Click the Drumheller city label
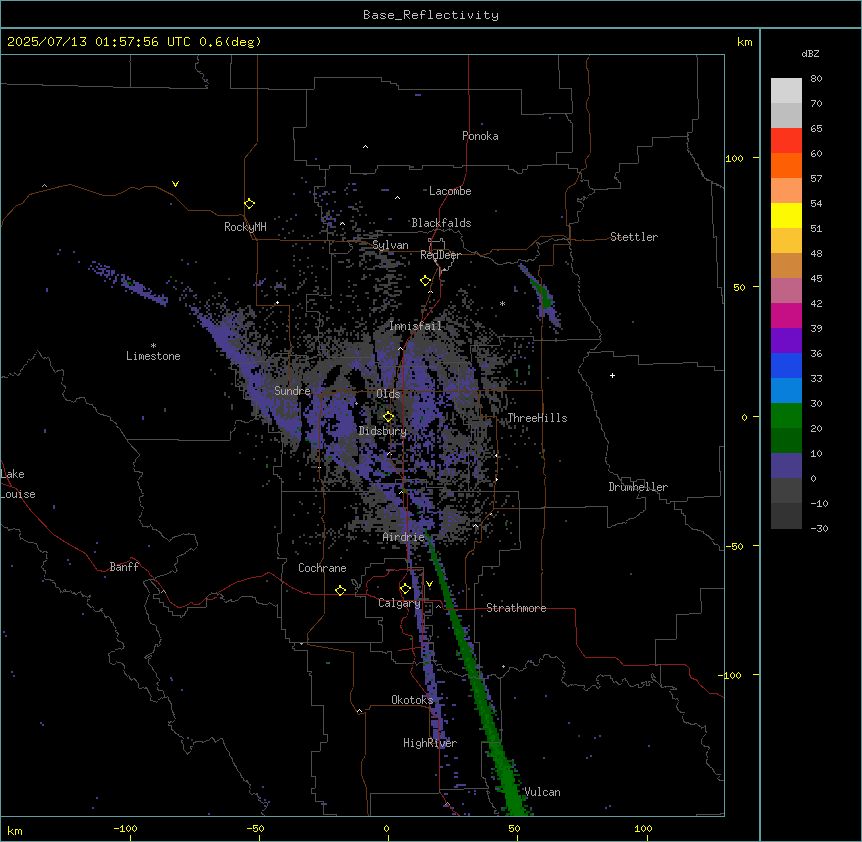 pos(638,487)
